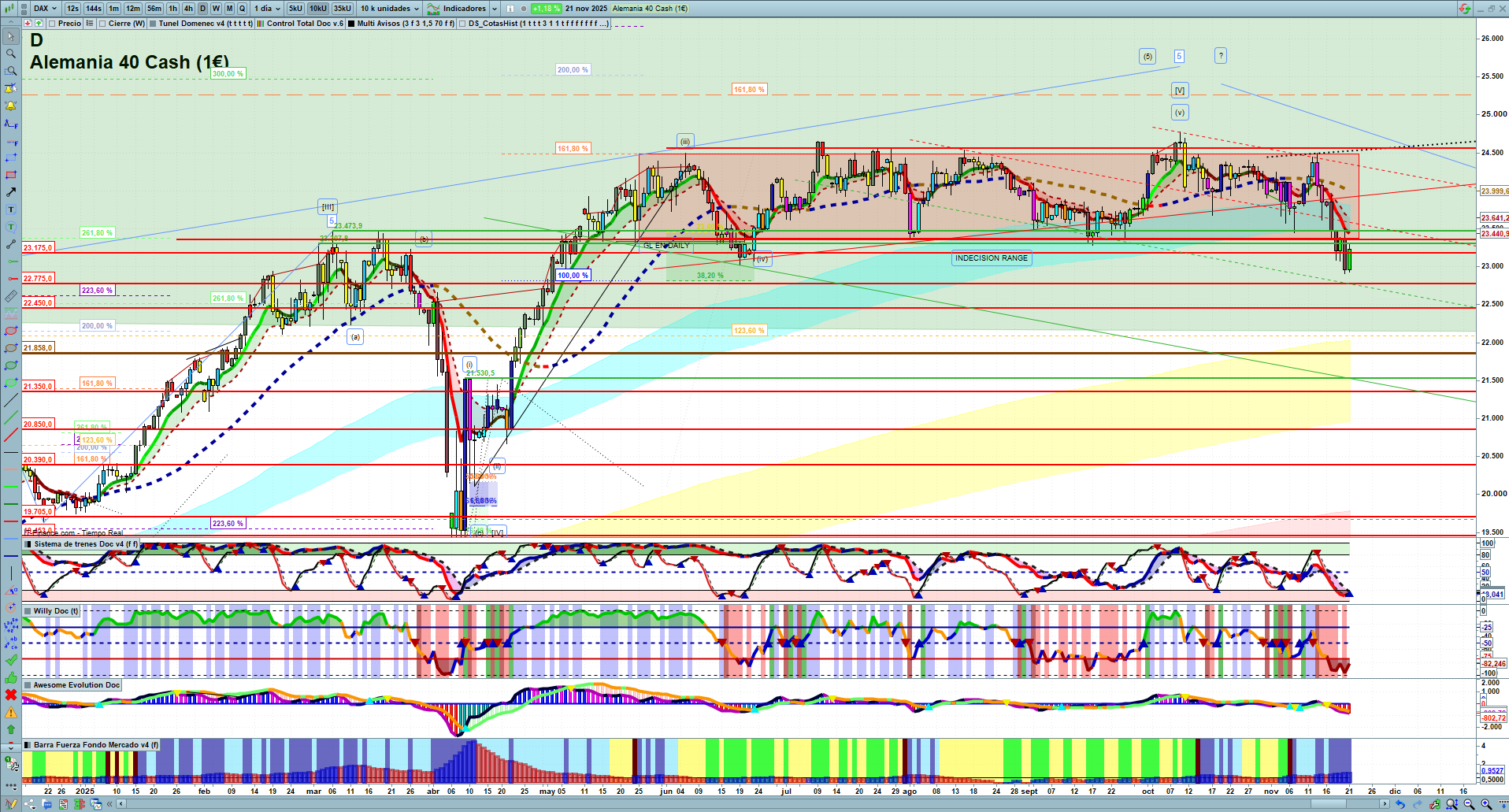Screen dimensions: 1509x812
Task: Select the text 'T' annotation tool
Action: [11, 209]
